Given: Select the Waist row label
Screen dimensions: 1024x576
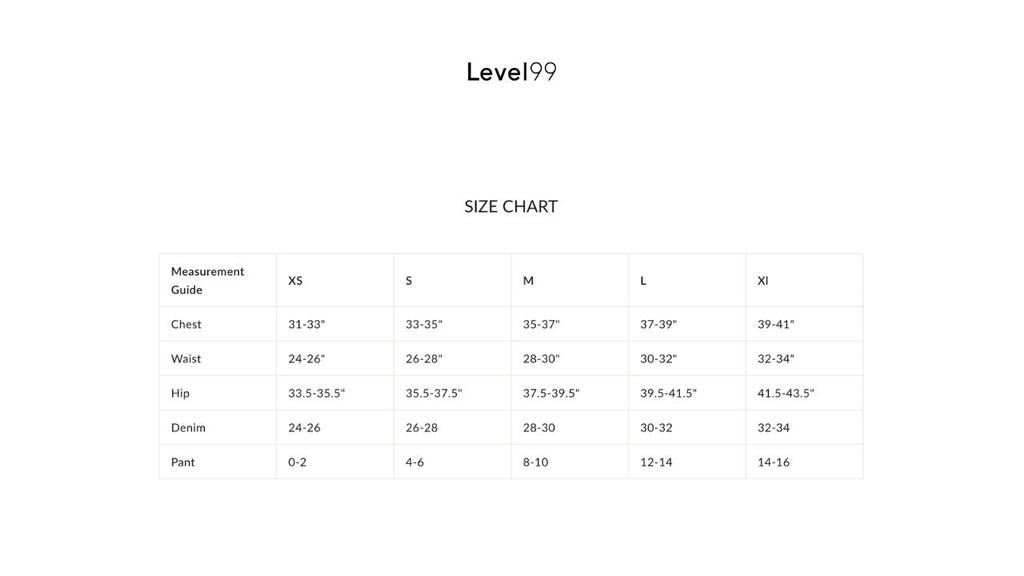Looking at the screenshot, I should 186,359.
